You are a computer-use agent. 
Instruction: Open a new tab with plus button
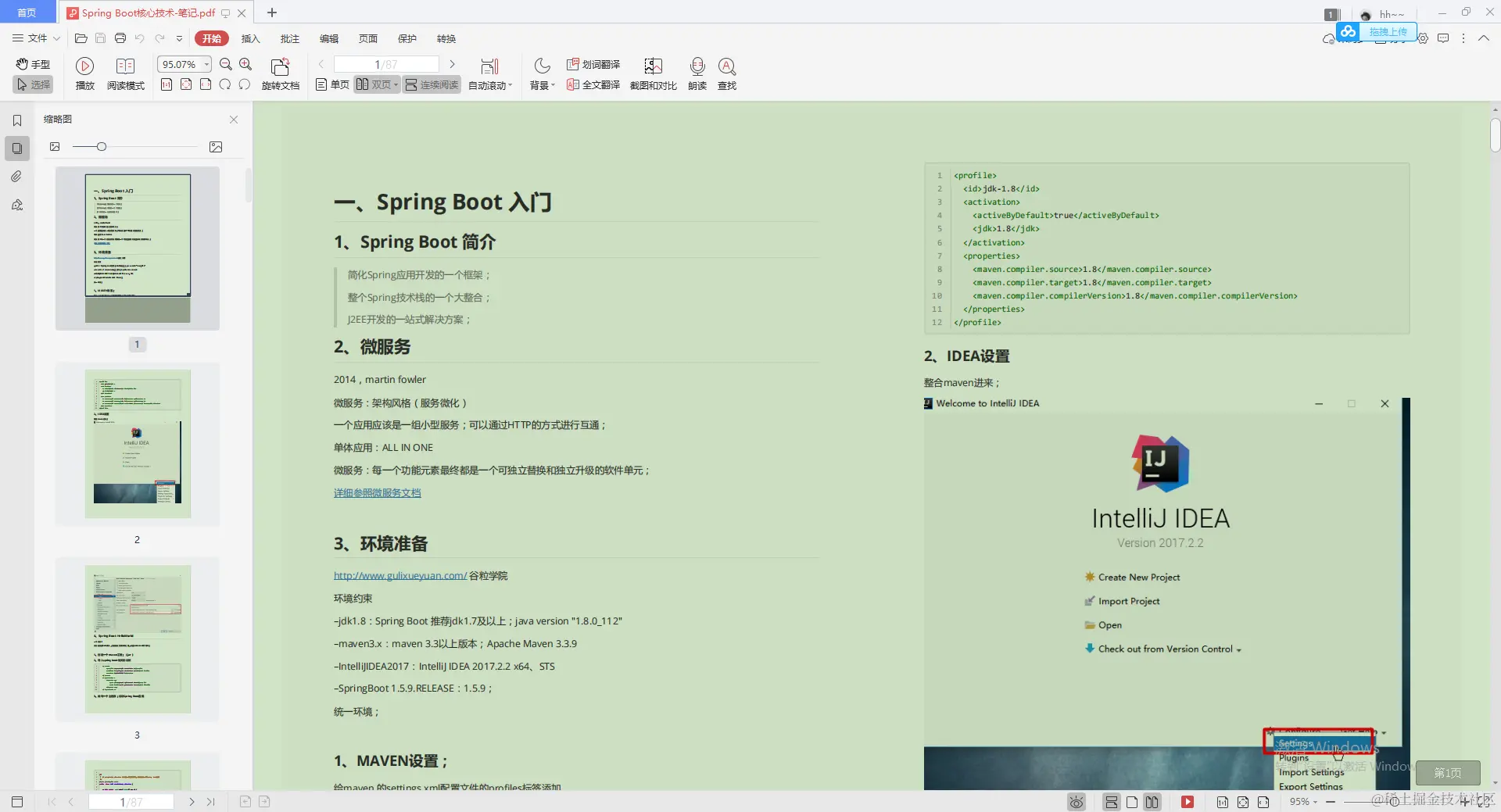pos(272,13)
